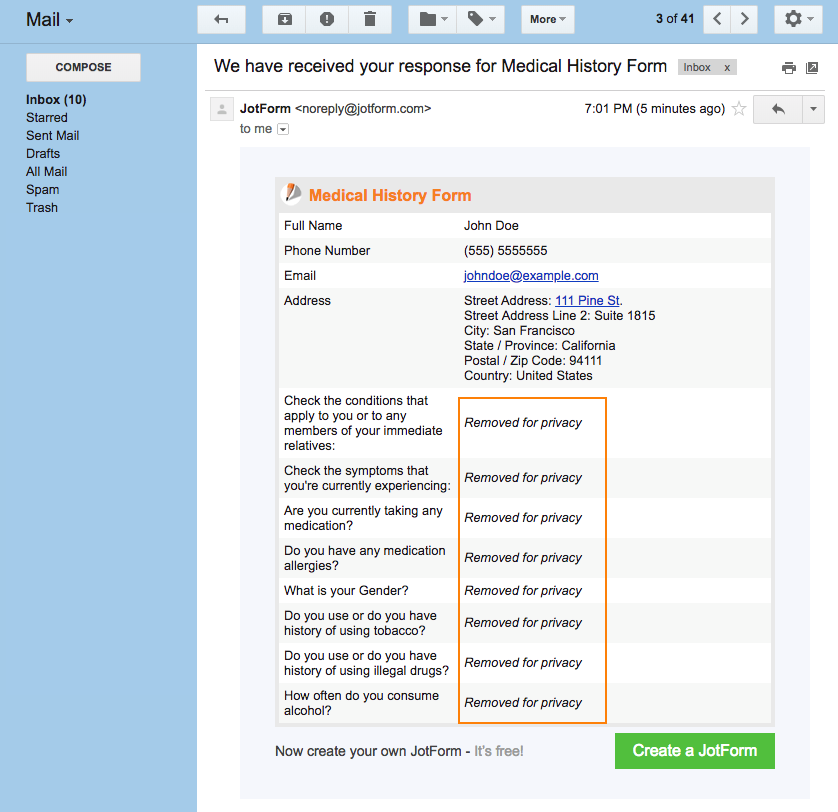Open Drafts folder
The width and height of the screenshot is (838, 812).
coord(43,153)
